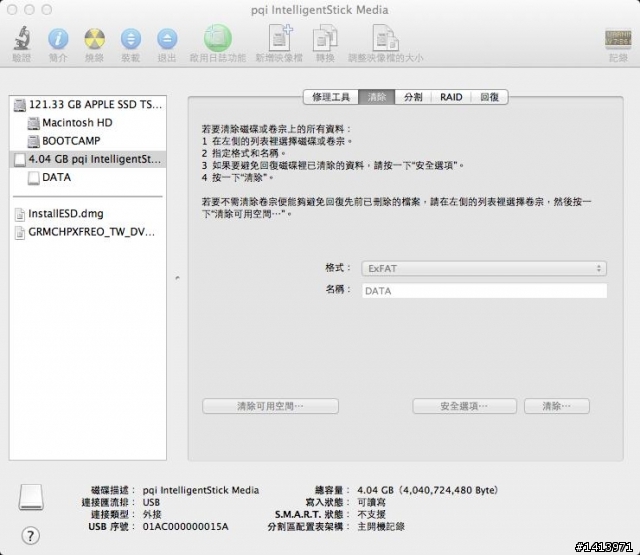Select InstallESD.dmg disk image
The width and height of the screenshot is (640, 555).
(88, 214)
